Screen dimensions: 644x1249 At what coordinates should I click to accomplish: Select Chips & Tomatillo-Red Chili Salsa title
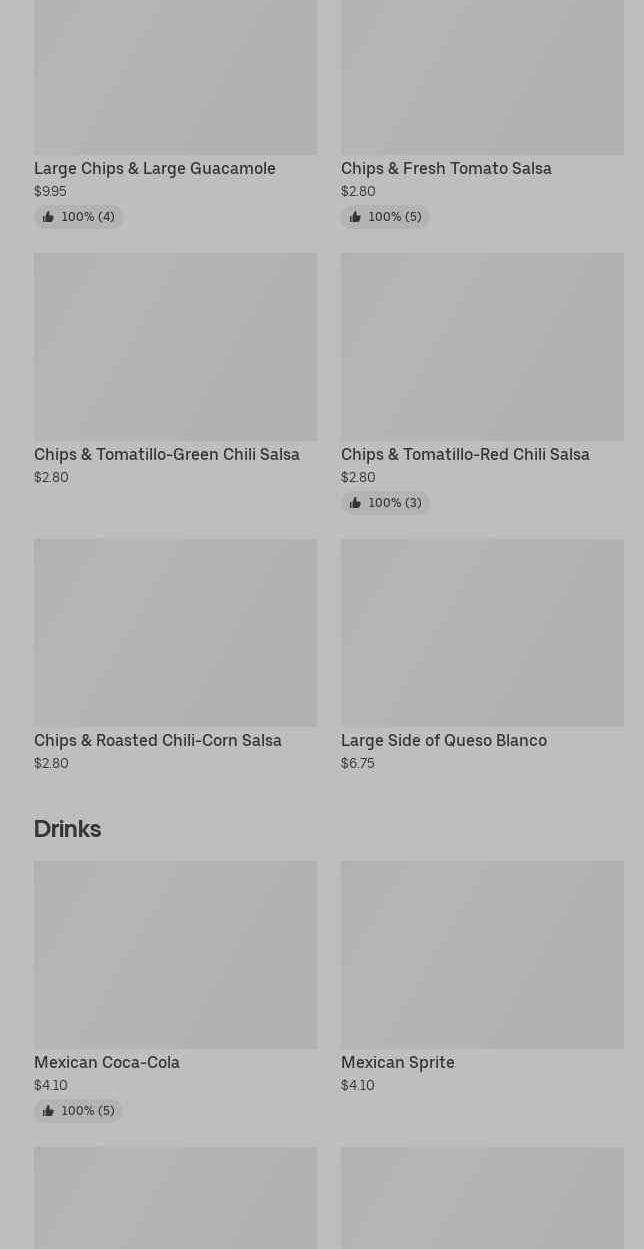465,454
